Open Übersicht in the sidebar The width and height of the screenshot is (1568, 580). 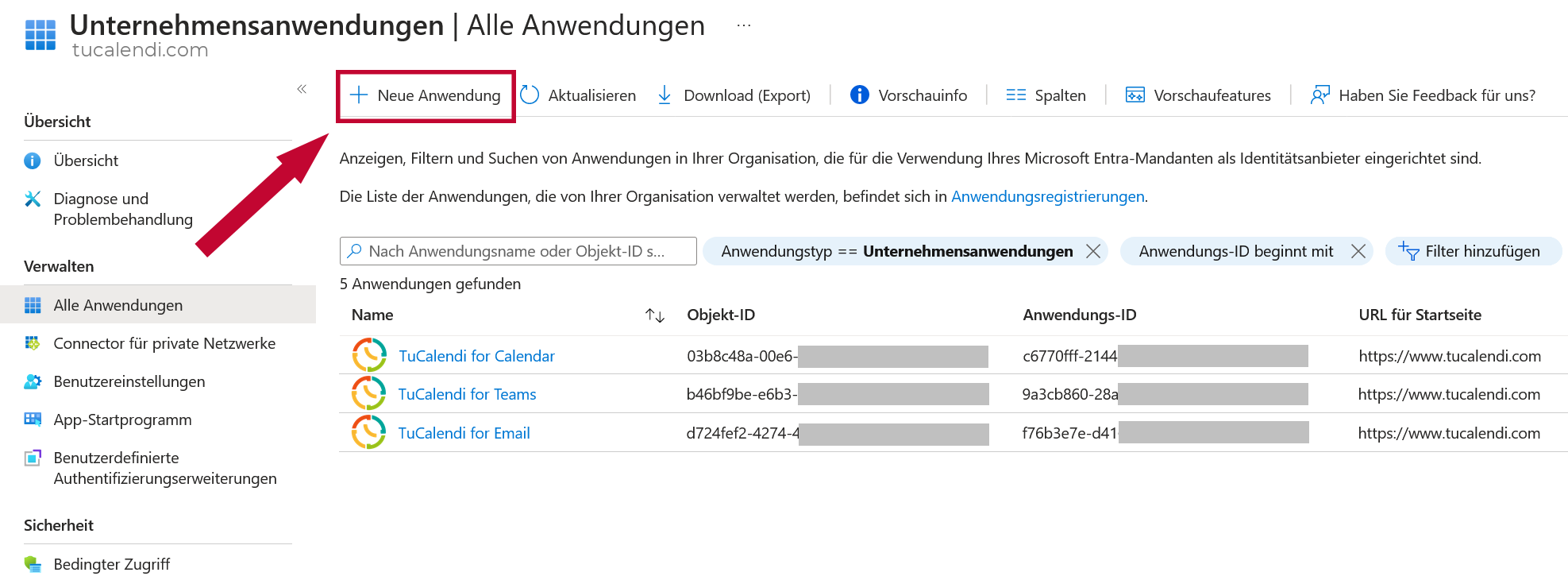tap(86, 160)
